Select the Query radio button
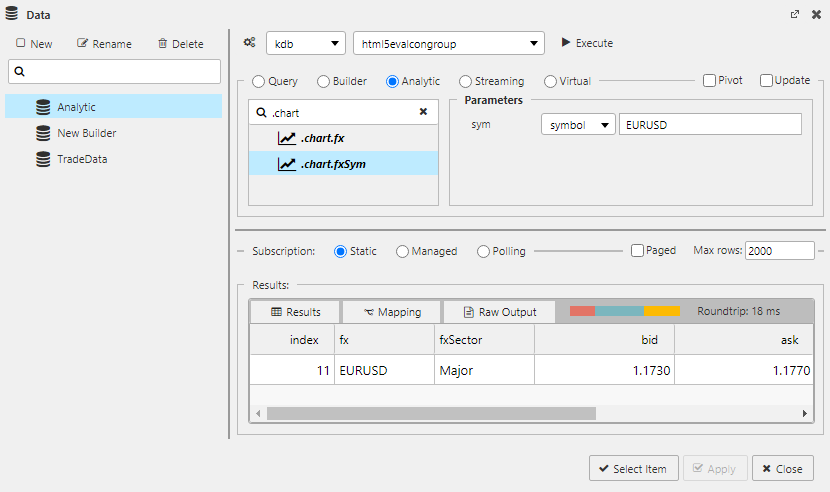830x492 pixels. pyautogui.click(x=259, y=81)
